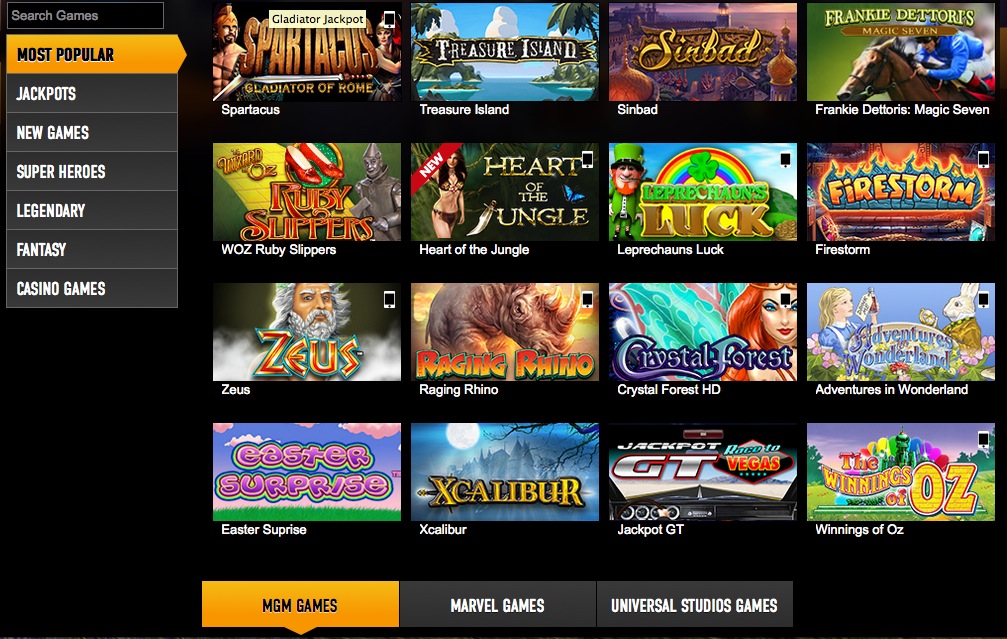The image size is (1007, 639).
Task: Click the mobile icon on Winnings of Oz
Action: coord(983,440)
